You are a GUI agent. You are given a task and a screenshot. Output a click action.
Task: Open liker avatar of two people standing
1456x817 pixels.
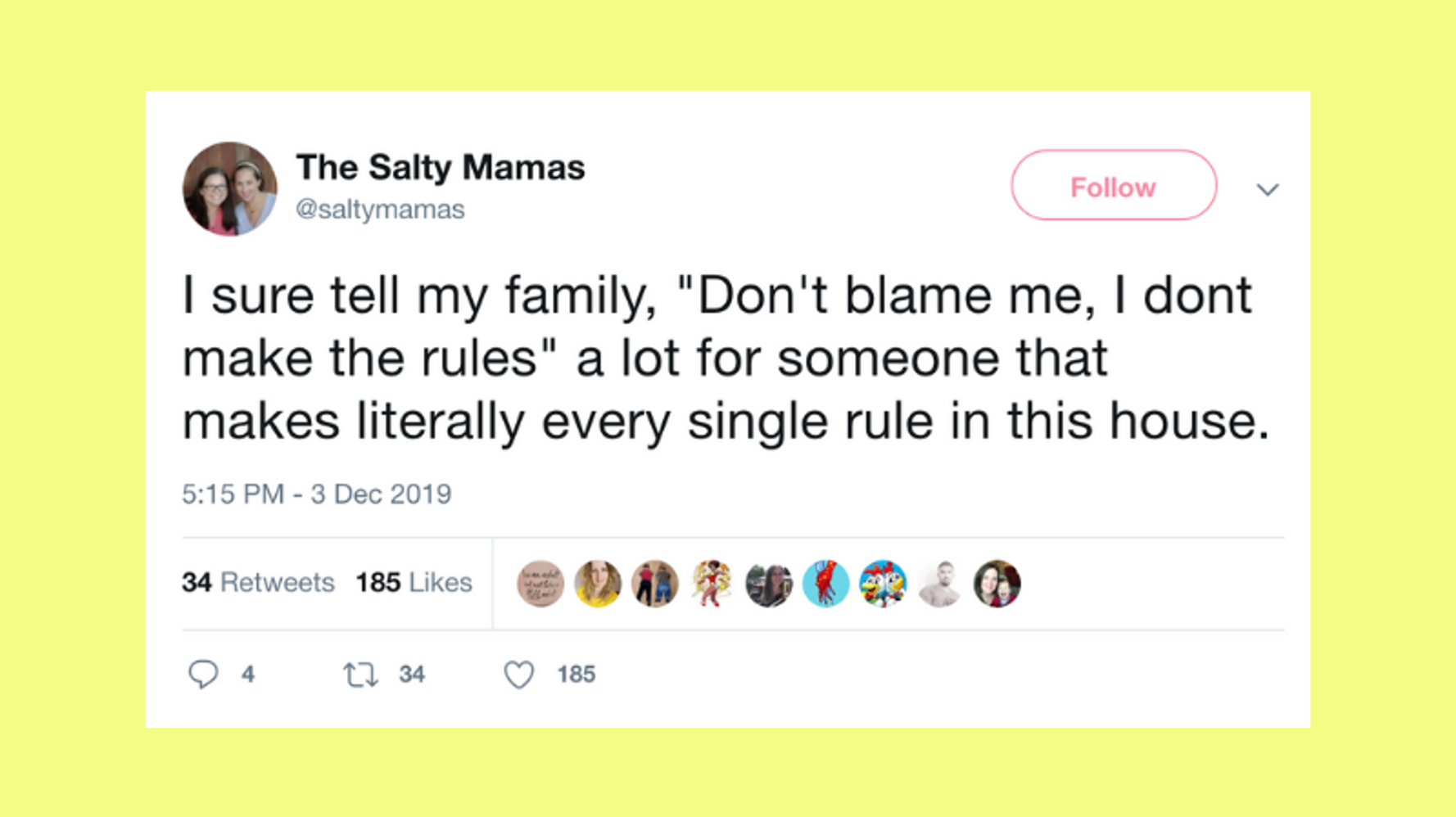tap(654, 584)
